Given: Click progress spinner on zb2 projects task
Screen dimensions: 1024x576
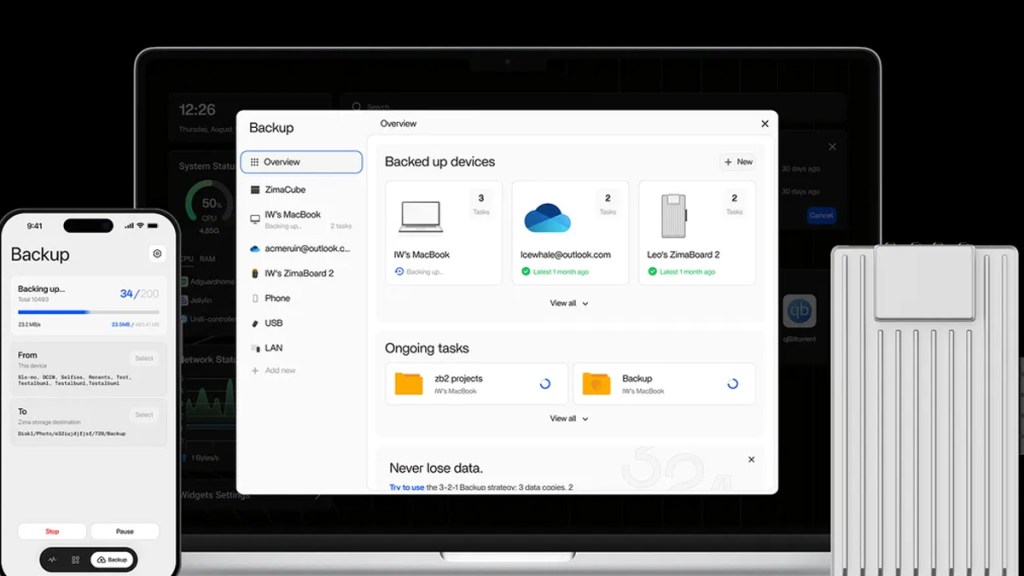Looking at the screenshot, I should 545,384.
